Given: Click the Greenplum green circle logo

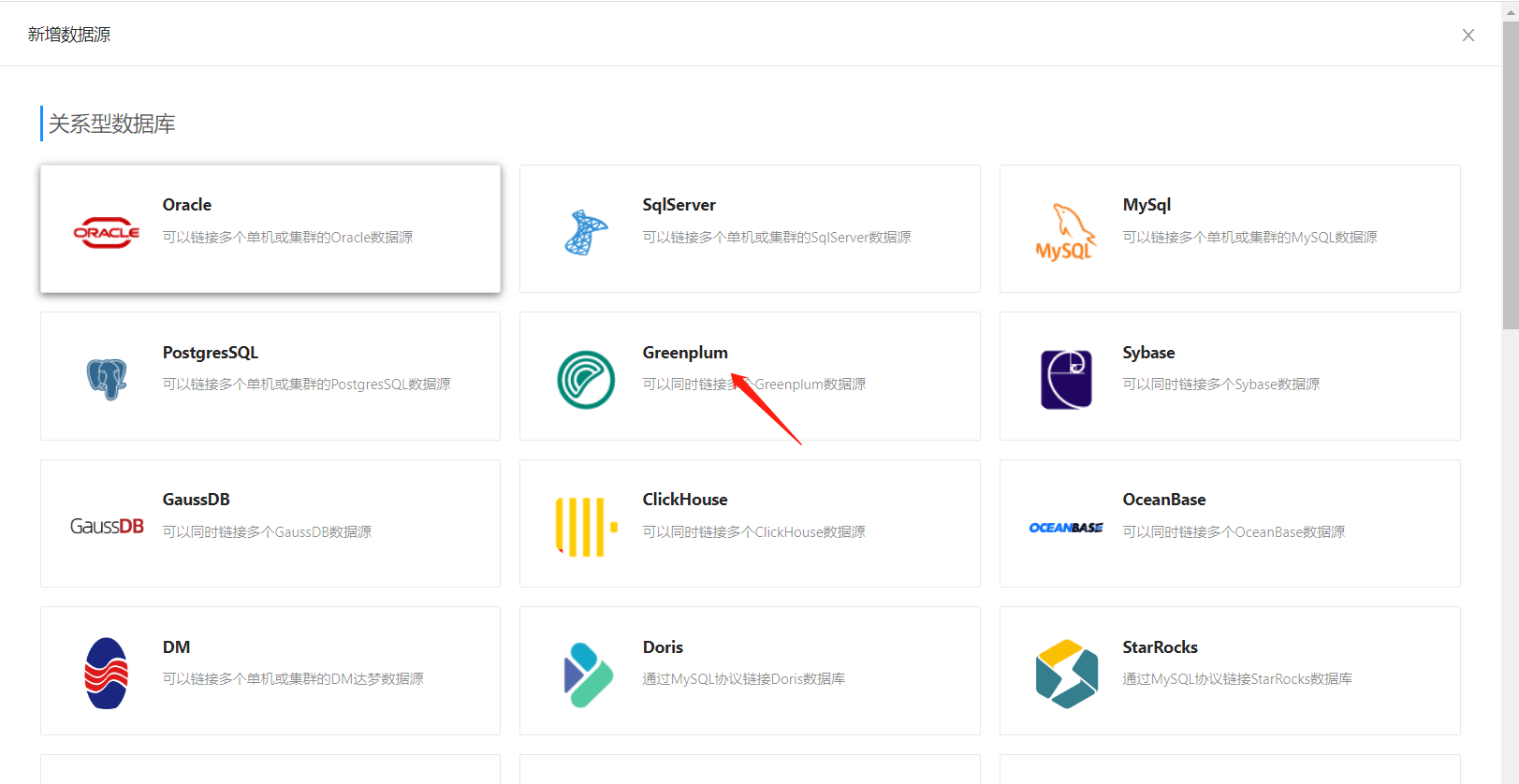Looking at the screenshot, I should tap(586, 379).
